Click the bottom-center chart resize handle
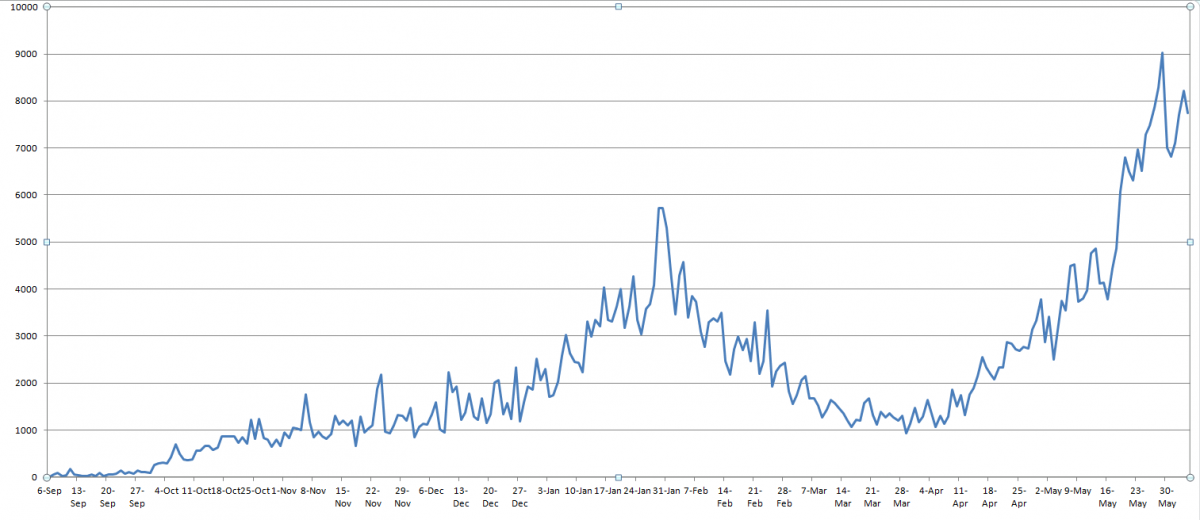This screenshot has width=1200, height=520. (618, 477)
